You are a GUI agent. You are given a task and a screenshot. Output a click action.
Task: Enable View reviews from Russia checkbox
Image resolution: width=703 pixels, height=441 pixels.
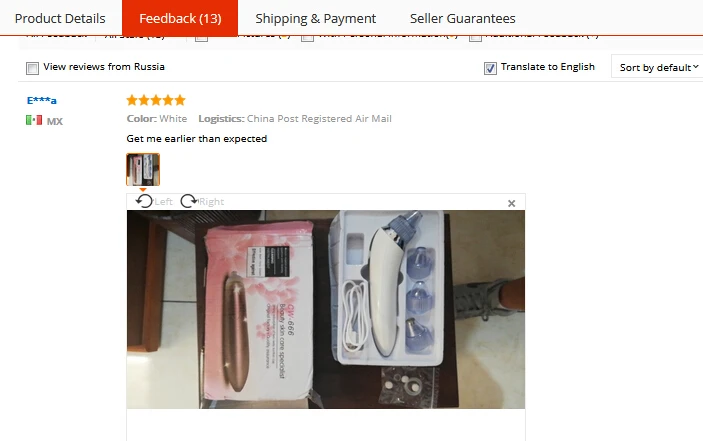click(32, 68)
